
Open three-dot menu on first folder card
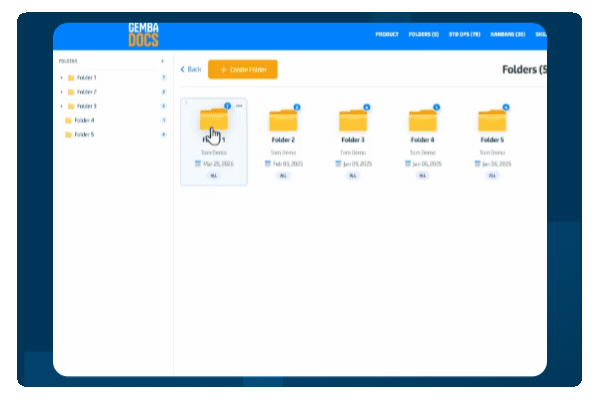click(x=238, y=105)
